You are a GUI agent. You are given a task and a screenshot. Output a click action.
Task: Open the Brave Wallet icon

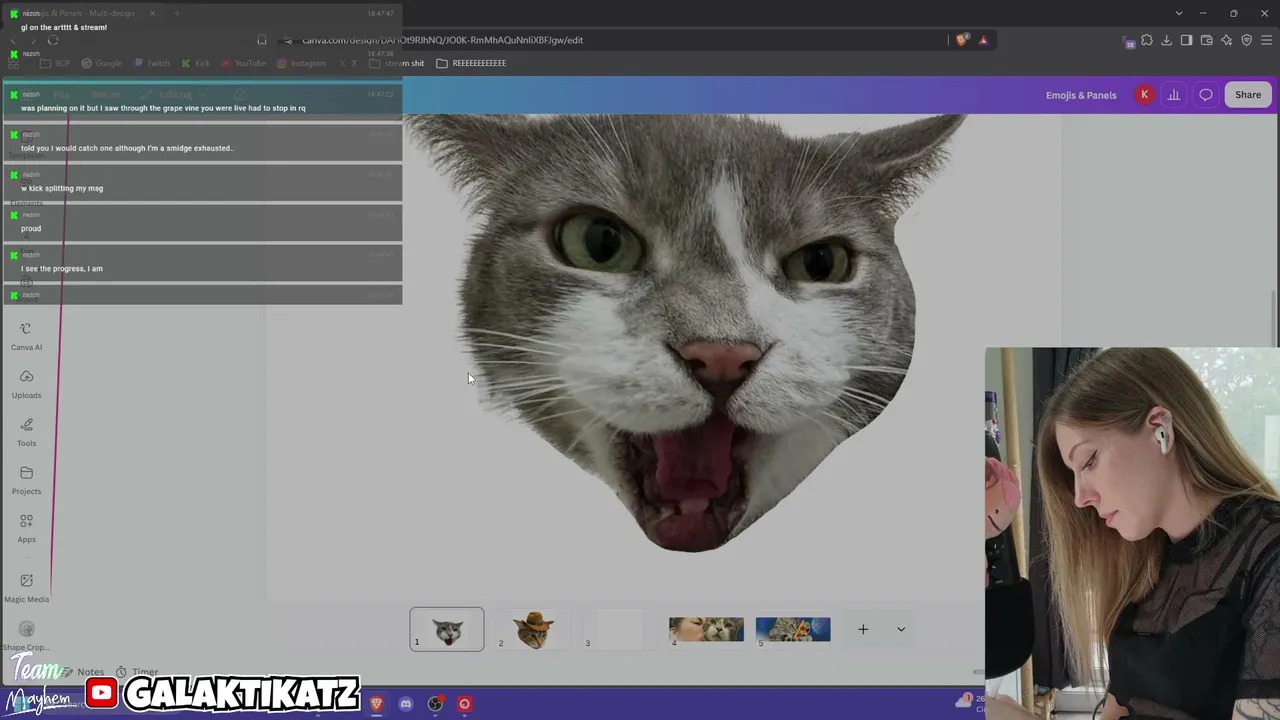[x=1207, y=40]
